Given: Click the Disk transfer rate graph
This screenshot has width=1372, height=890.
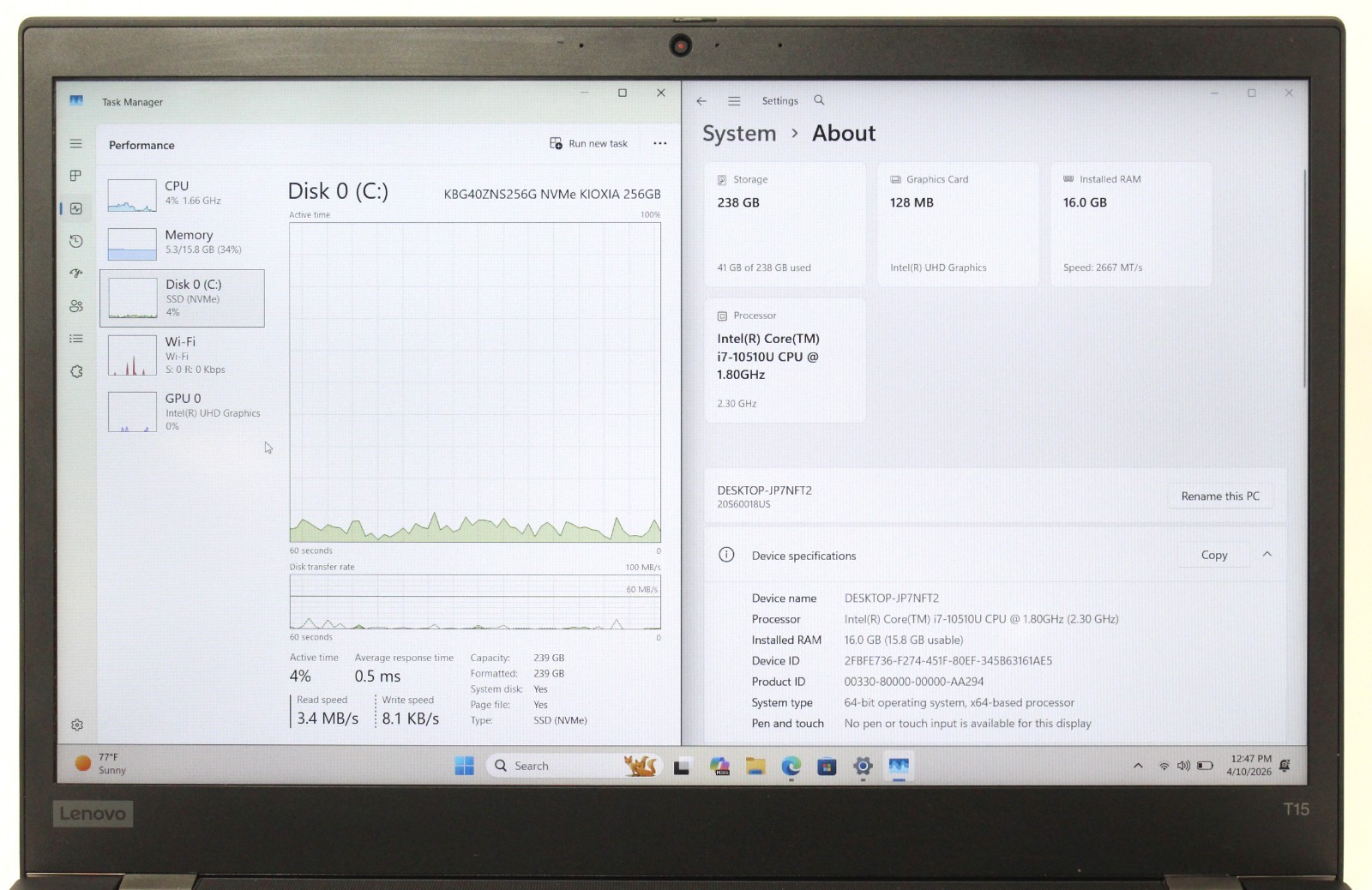Looking at the screenshot, I should pos(475,602).
